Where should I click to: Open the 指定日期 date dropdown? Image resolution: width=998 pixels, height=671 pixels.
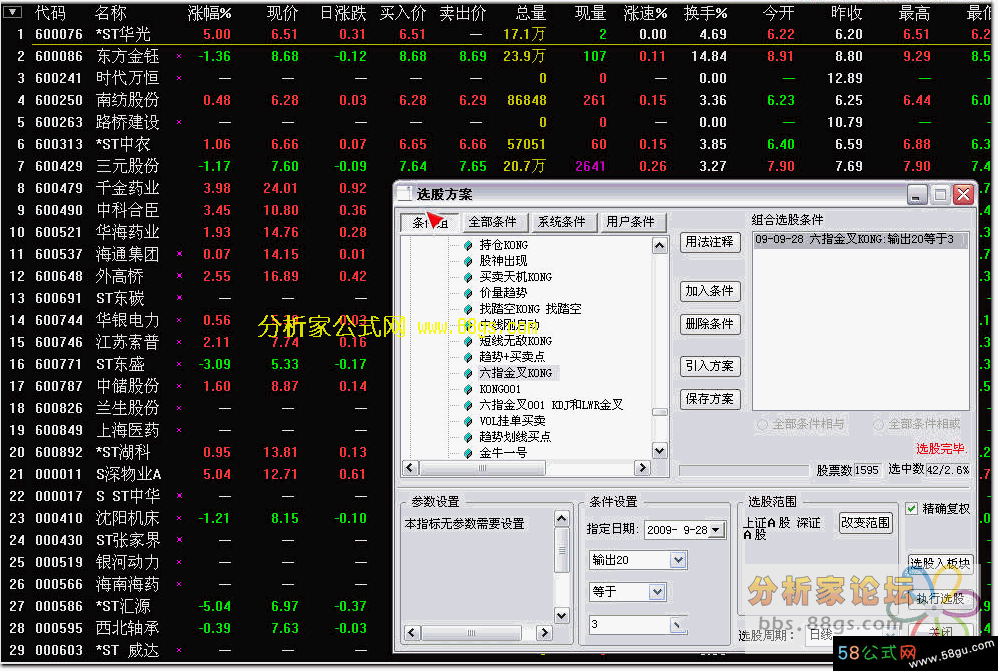[x=717, y=530]
